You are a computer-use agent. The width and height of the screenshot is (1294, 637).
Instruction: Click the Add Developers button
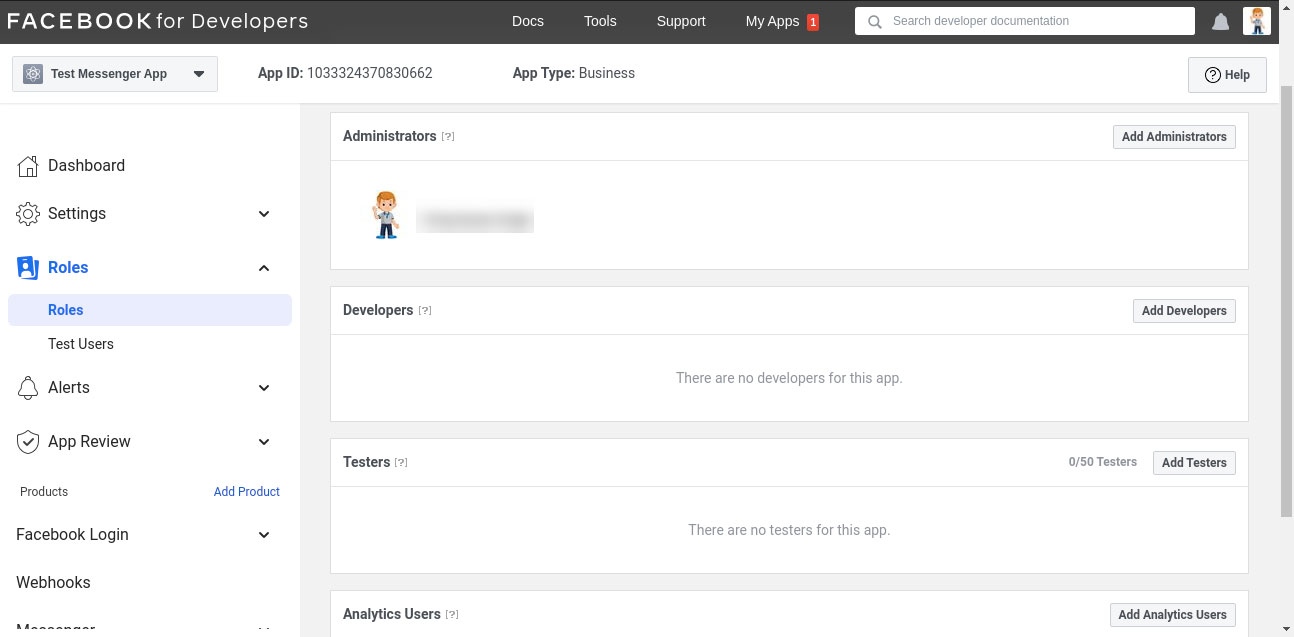[x=1184, y=311]
